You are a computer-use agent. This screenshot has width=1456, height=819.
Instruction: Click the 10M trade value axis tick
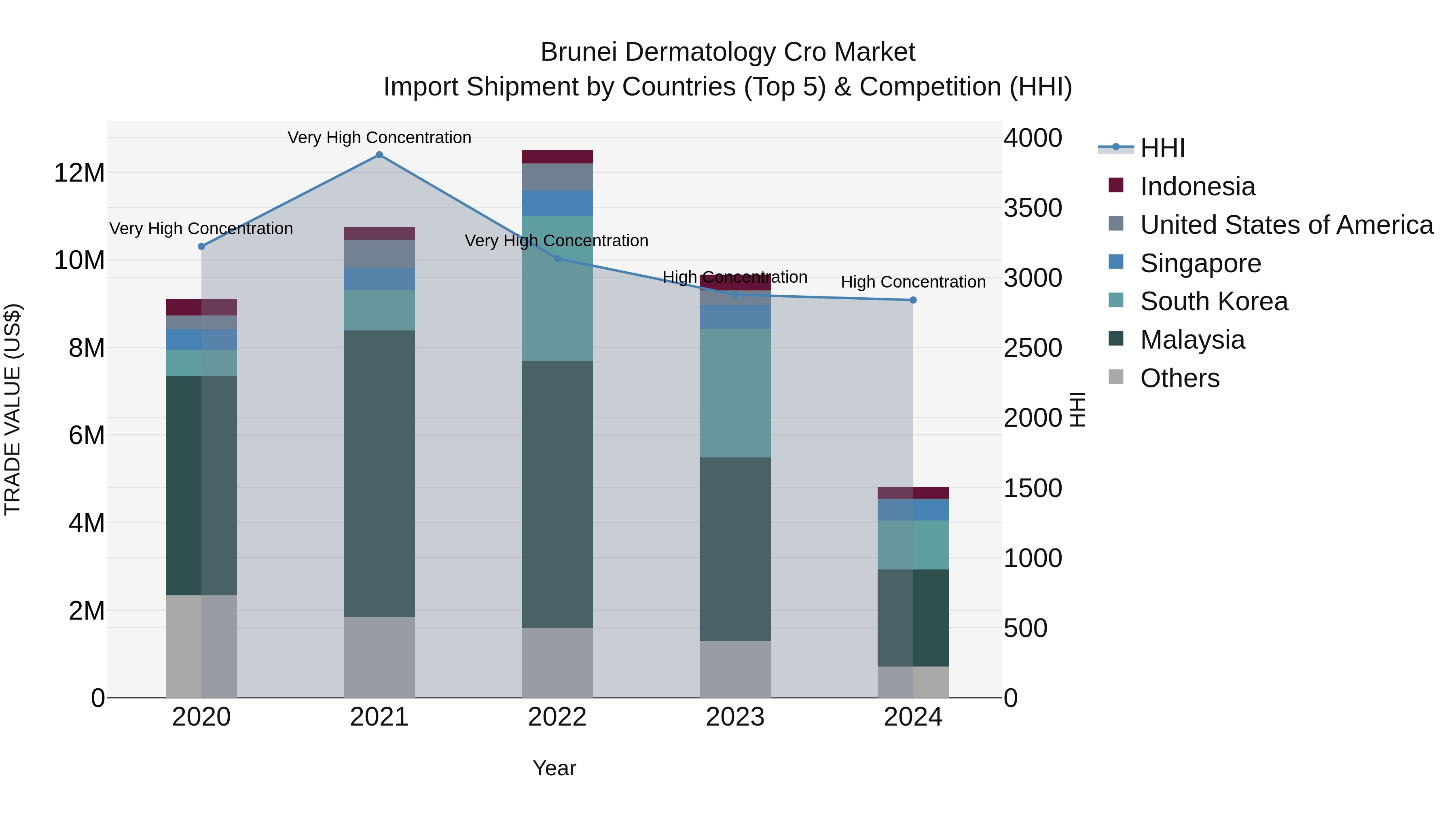coord(79,260)
